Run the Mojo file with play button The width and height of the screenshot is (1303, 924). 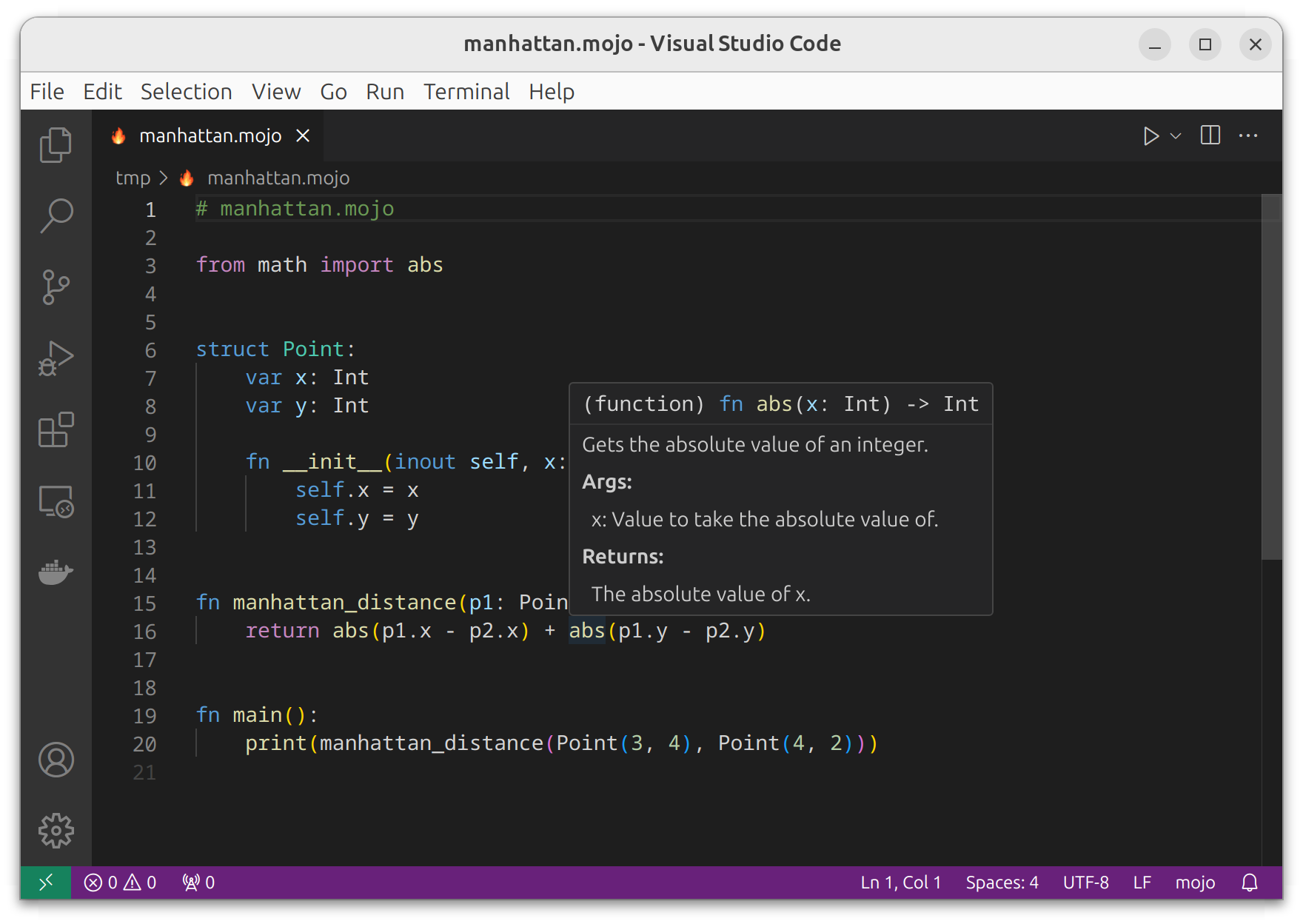click(x=1150, y=136)
